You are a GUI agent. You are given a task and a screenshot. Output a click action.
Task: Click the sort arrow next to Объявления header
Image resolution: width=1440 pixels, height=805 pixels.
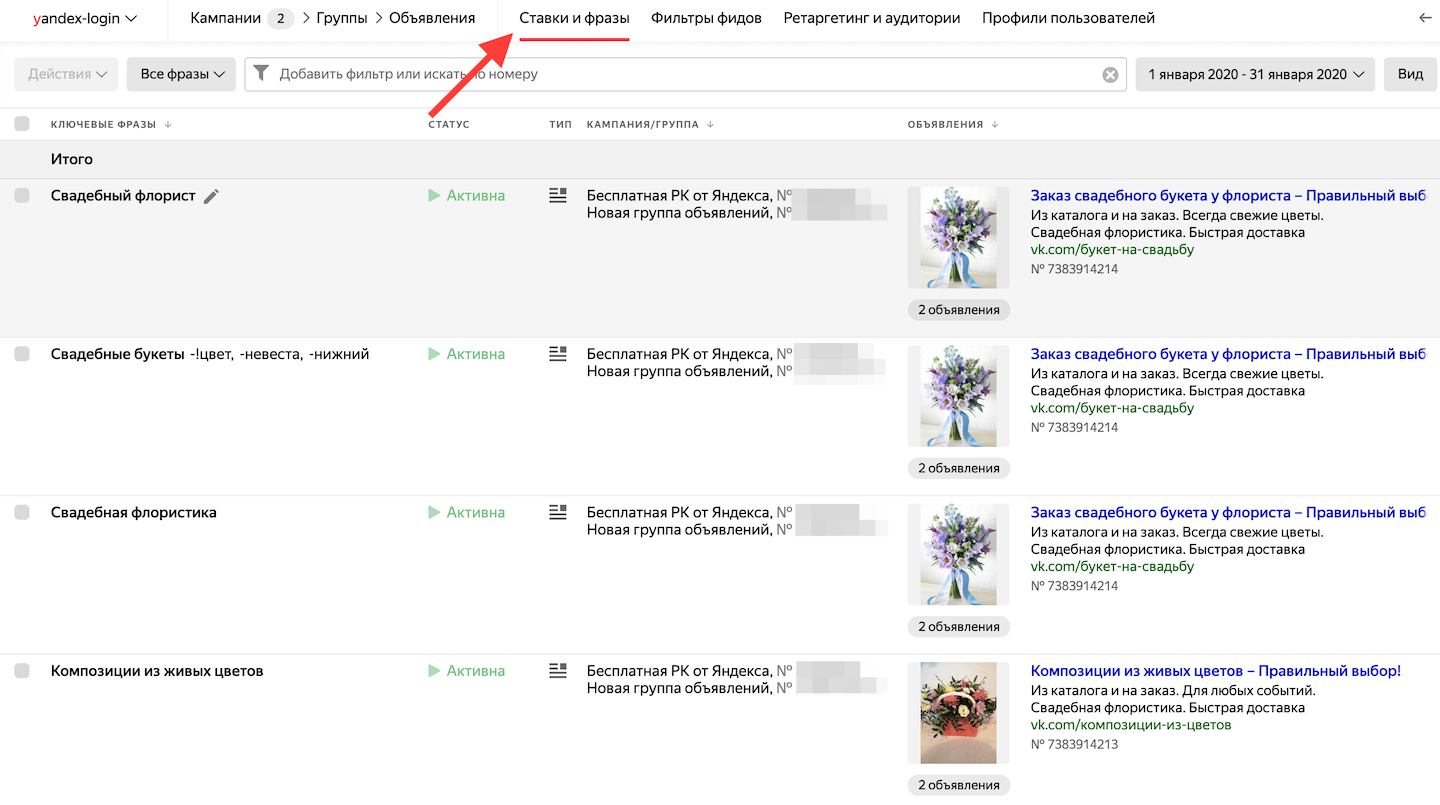point(994,125)
